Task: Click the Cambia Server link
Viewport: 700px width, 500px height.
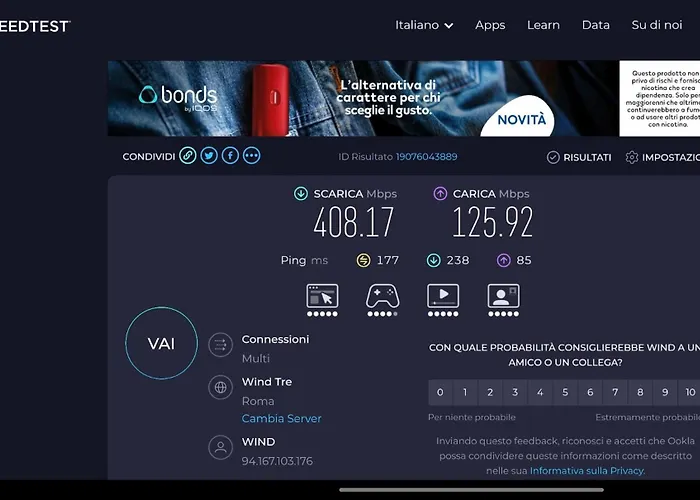Action: [282, 419]
